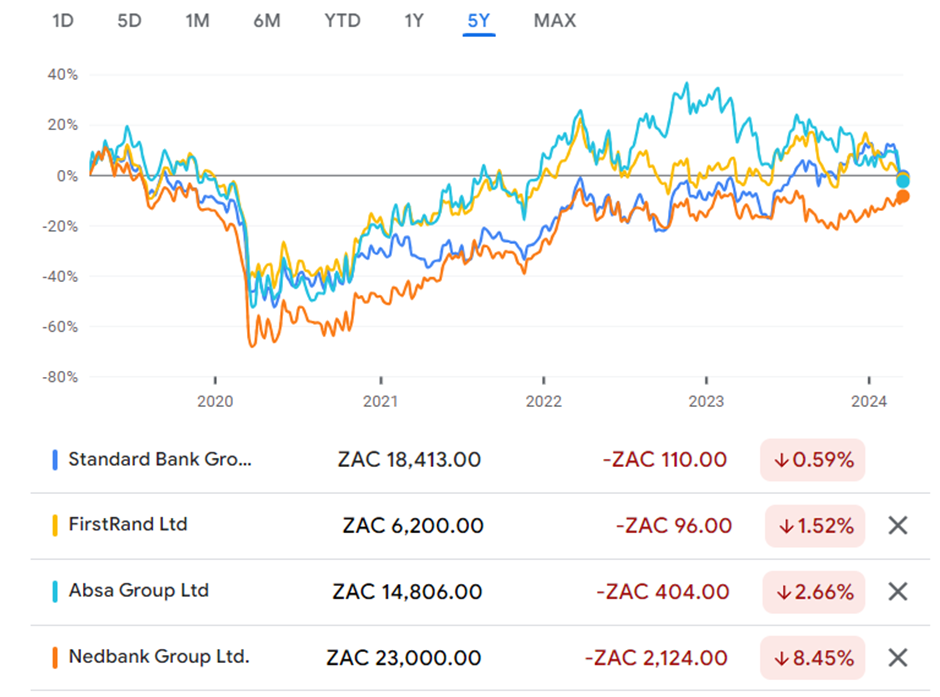Image resolution: width=940 pixels, height=697 pixels.
Task: Choose the 6M time period
Action: (266, 20)
